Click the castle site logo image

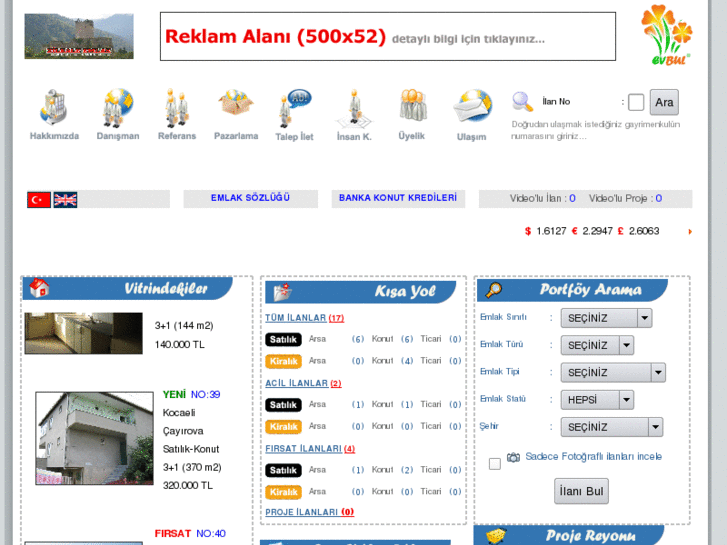(79, 36)
